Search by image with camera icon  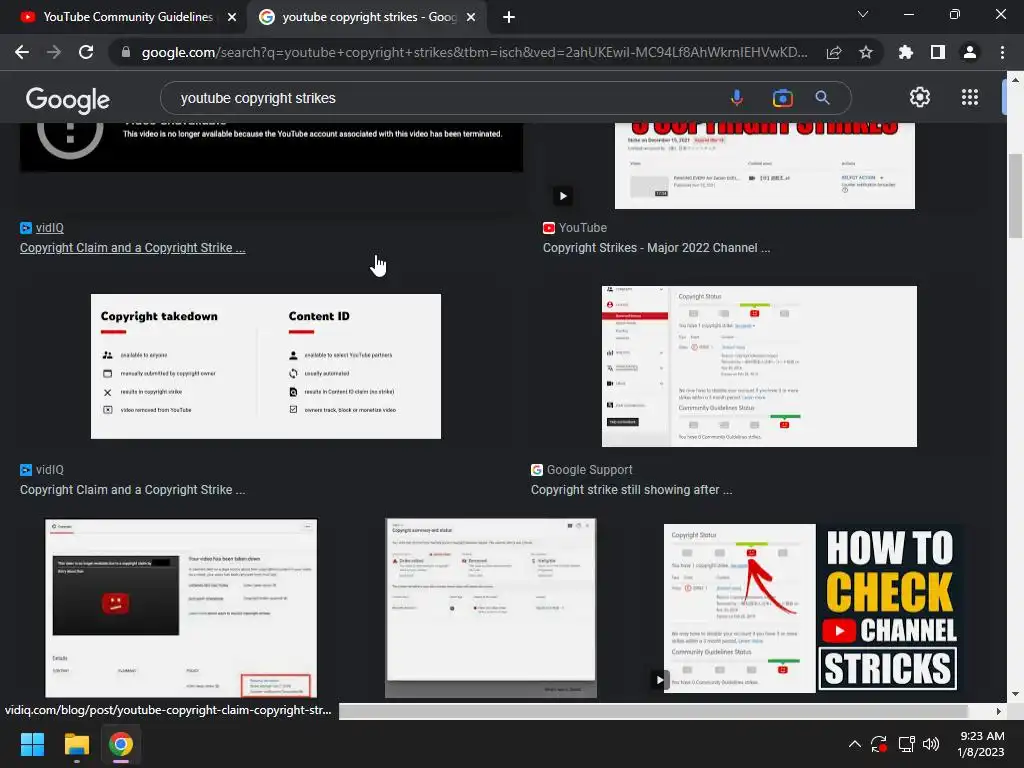pyautogui.click(x=782, y=98)
